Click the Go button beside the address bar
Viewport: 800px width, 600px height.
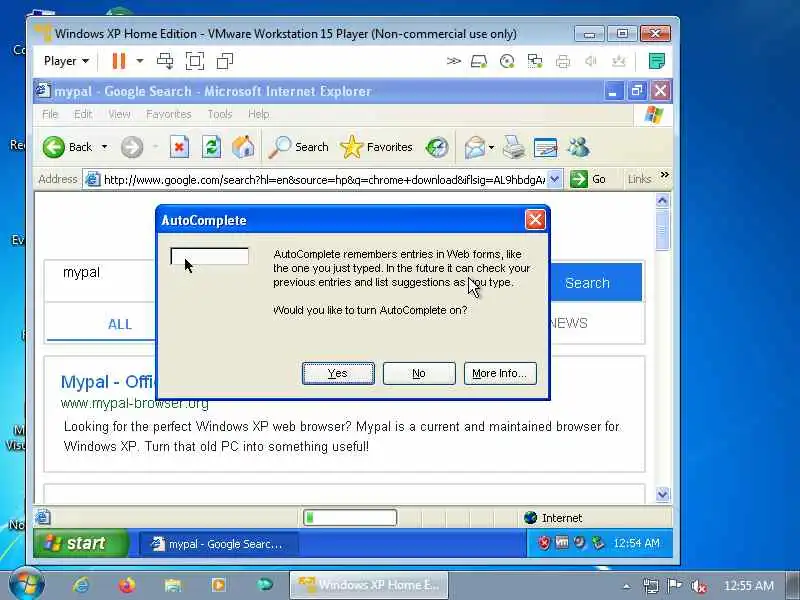(588, 179)
